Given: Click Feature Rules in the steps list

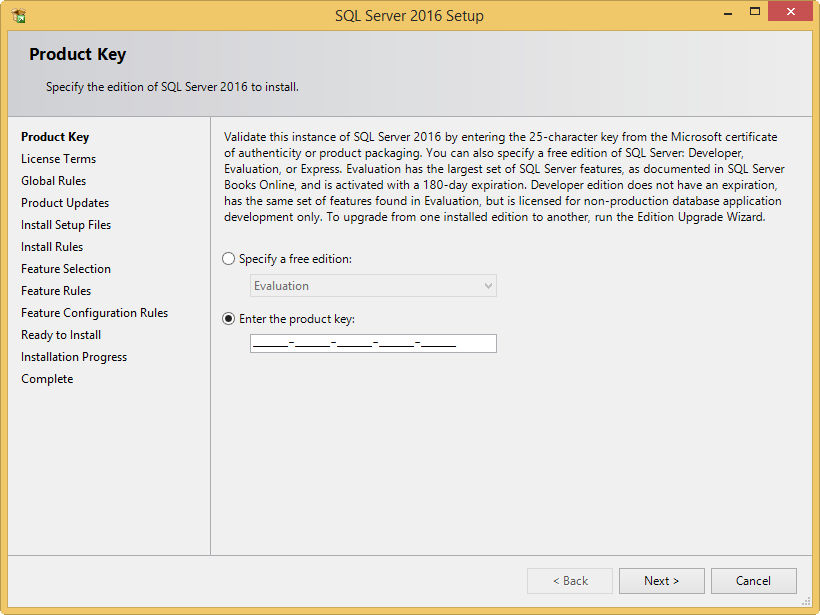Looking at the screenshot, I should click(x=56, y=291).
